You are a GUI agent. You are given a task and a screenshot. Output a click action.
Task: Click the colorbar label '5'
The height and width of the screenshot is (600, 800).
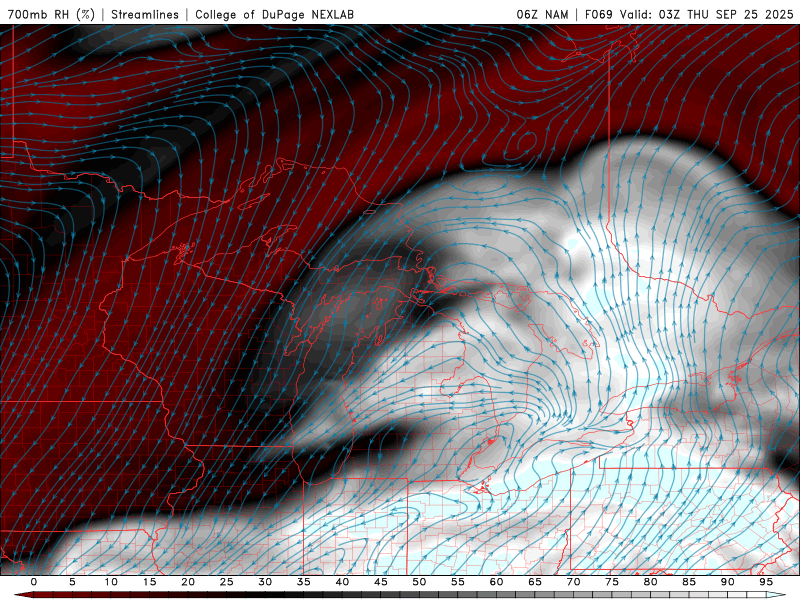tap(72, 582)
